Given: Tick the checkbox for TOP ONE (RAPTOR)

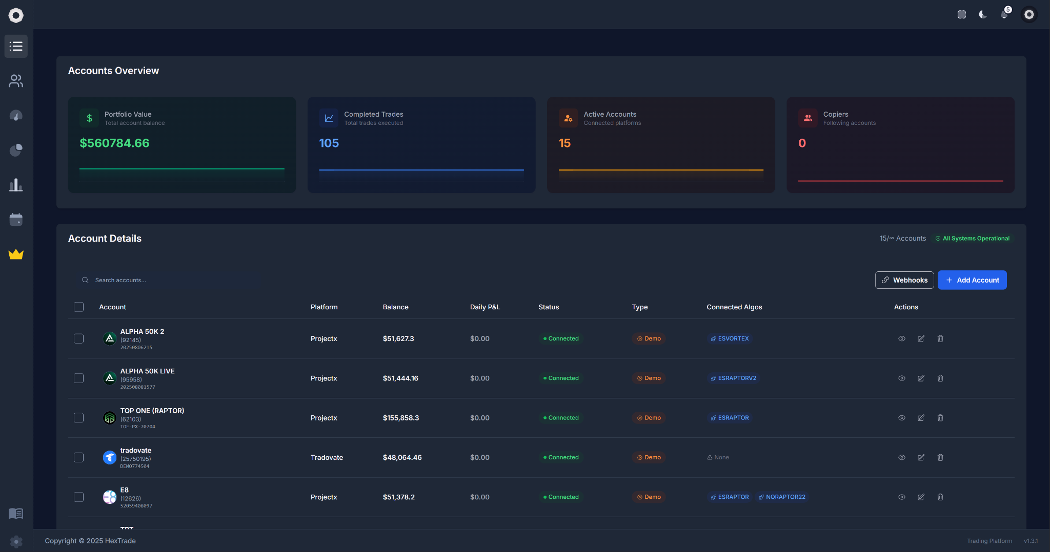Looking at the screenshot, I should coord(79,418).
